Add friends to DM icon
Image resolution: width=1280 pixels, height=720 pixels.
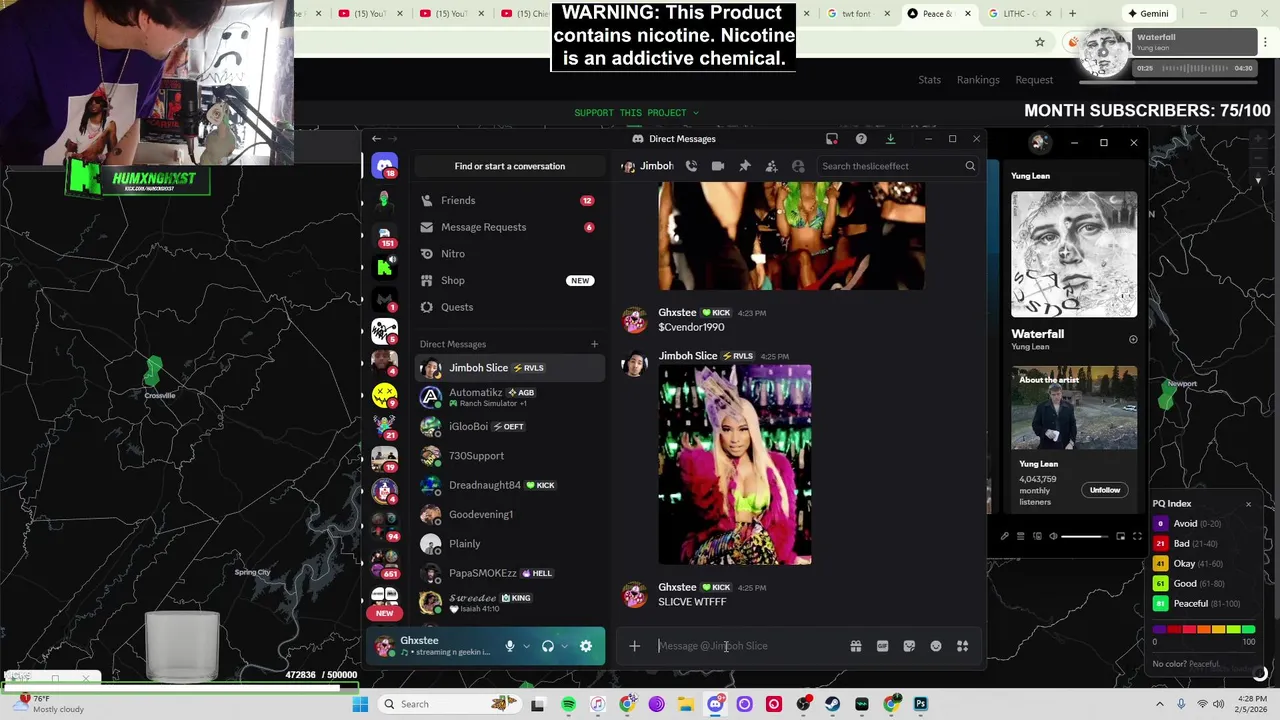click(771, 166)
